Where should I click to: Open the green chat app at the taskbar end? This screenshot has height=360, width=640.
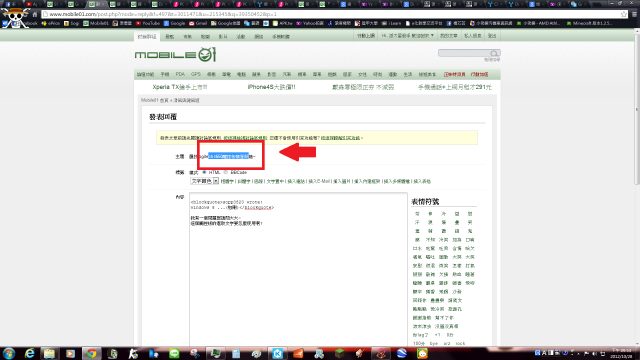point(422,353)
